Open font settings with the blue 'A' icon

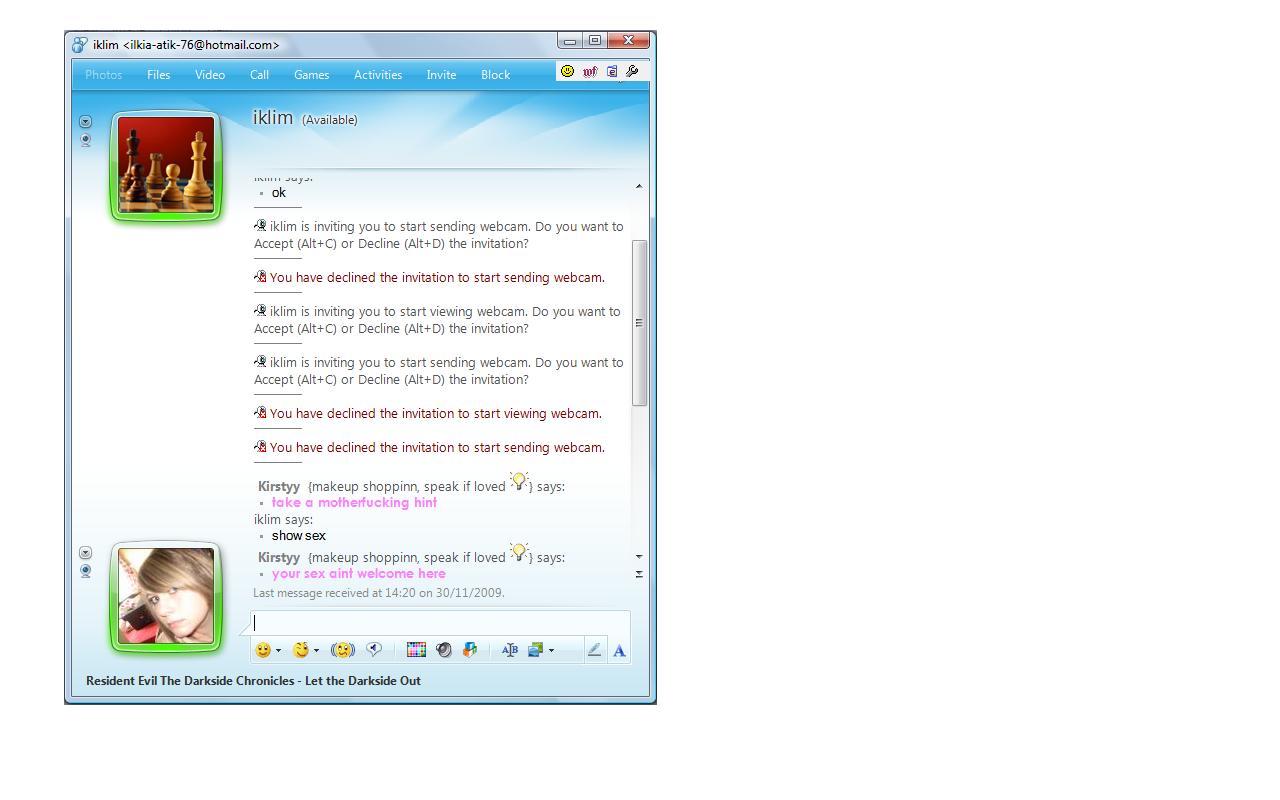619,650
